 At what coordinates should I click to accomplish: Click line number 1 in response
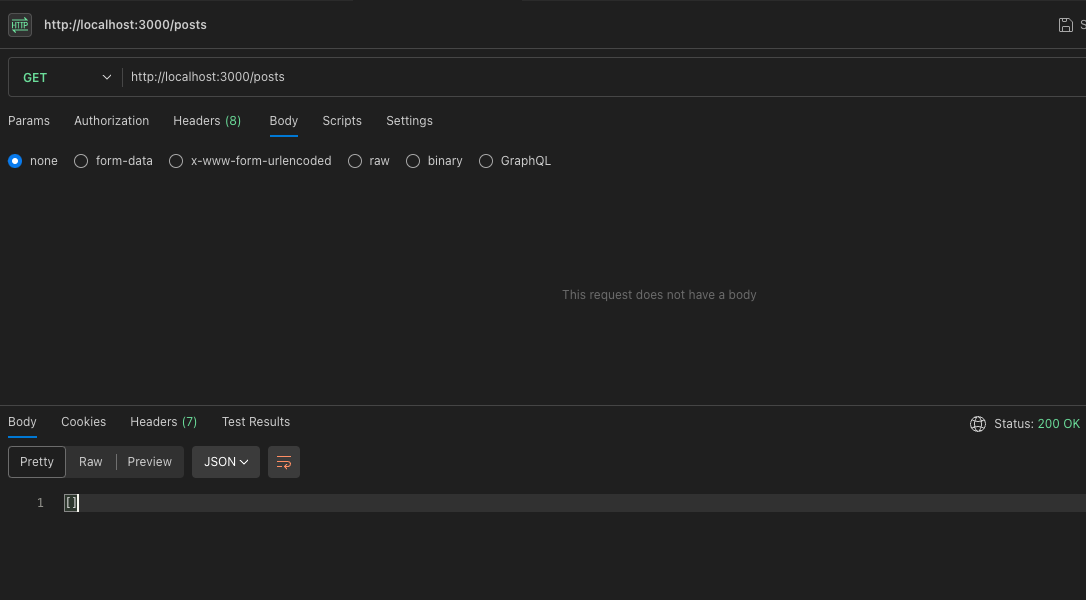pyautogui.click(x=40, y=503)
